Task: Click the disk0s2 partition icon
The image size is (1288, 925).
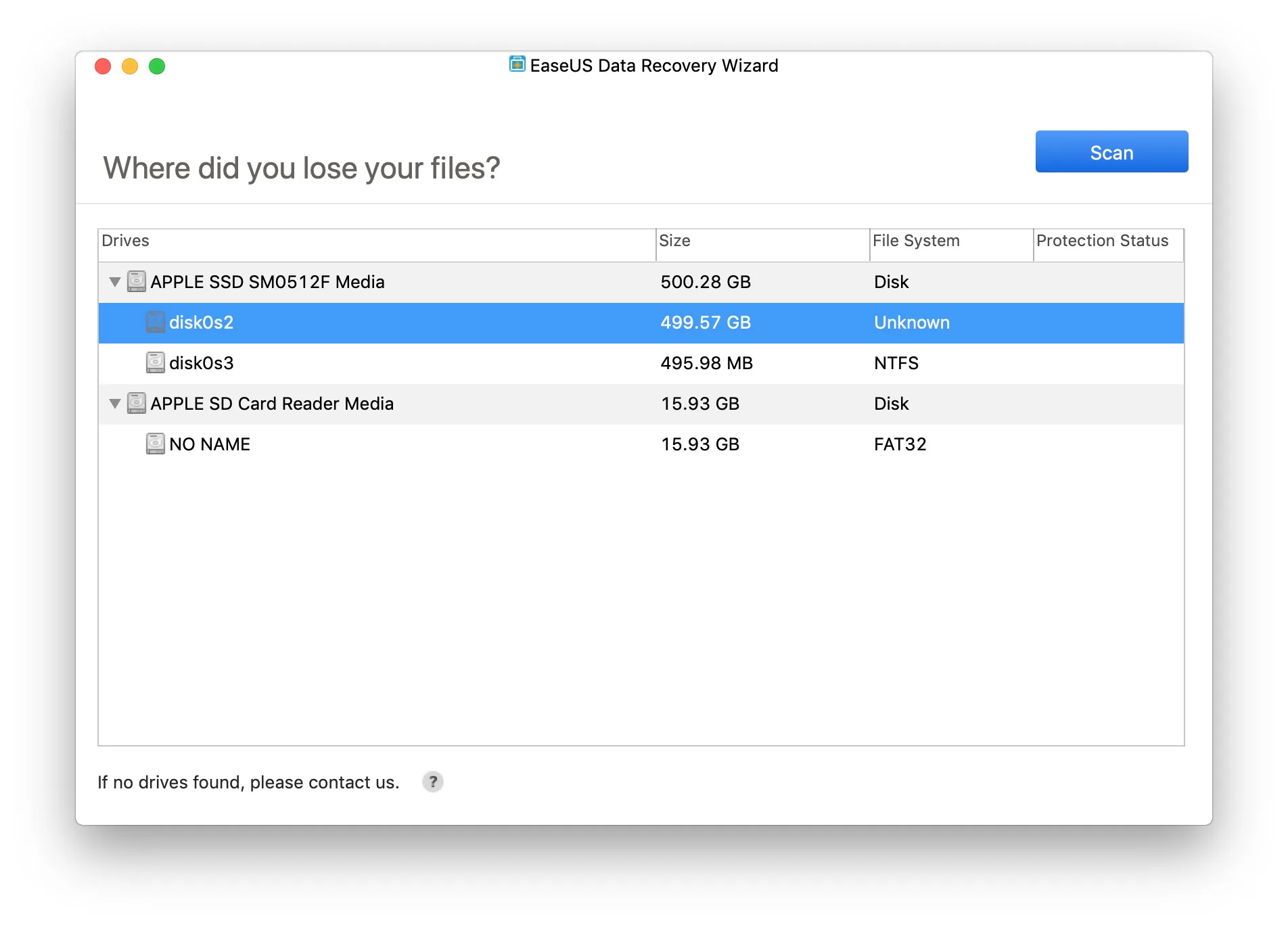Action: 156,322
